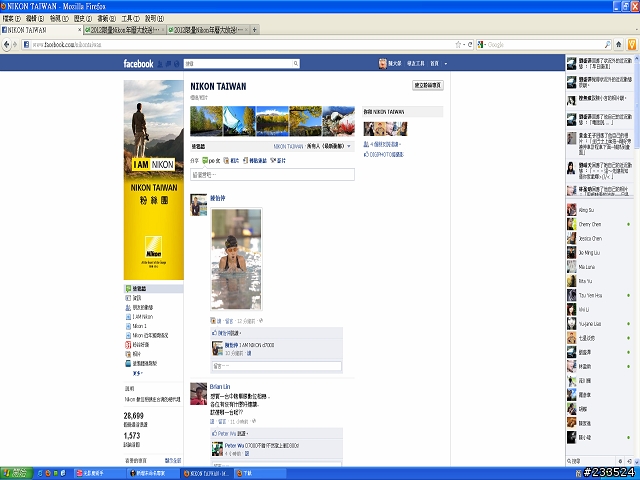Open the Firefox file menu (F)
This screenshot has width=640, height=480.
point(11,19)
